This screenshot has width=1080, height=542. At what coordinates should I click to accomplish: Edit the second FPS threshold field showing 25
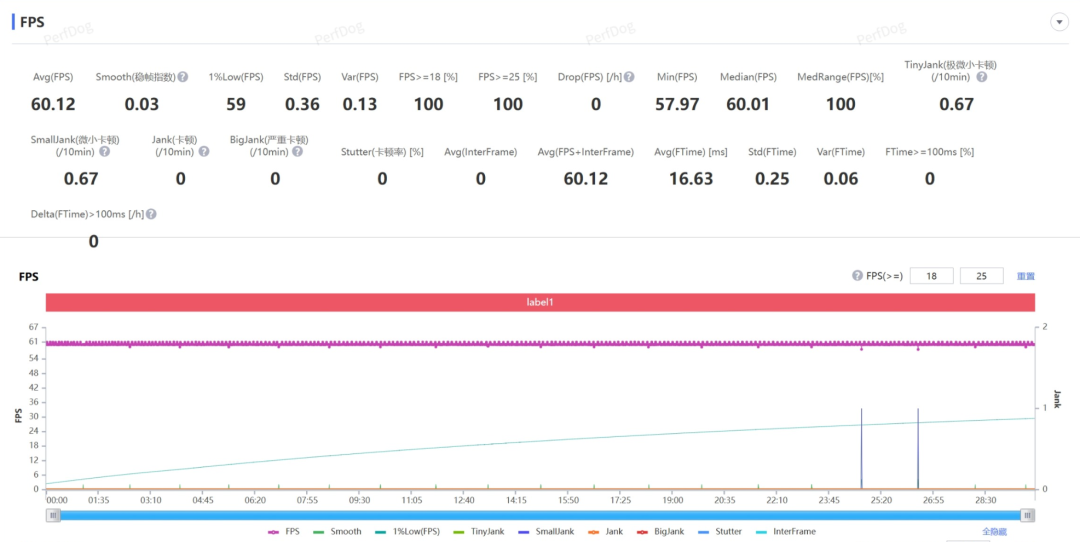click(x=982, y=276)
